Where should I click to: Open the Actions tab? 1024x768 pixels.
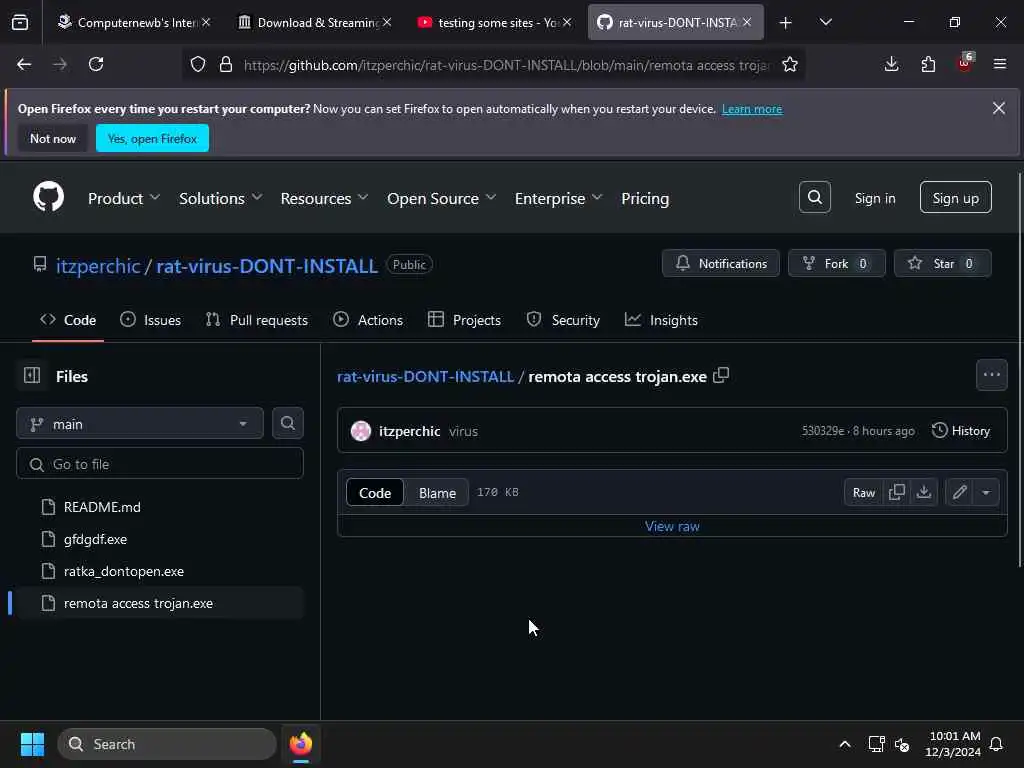[368, 320]
